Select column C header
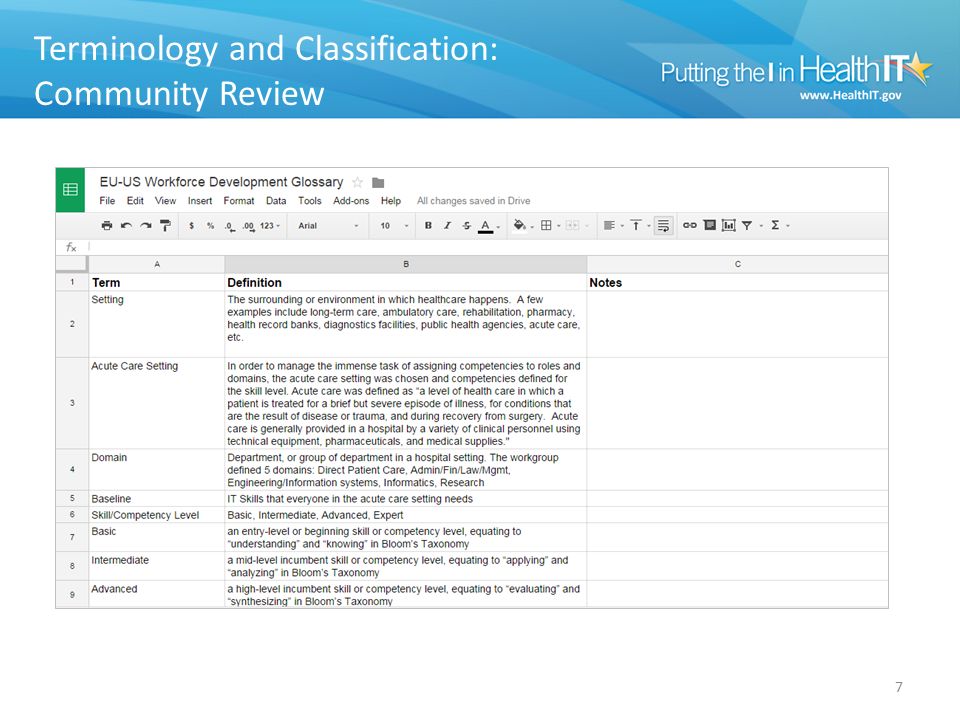 click(x=738, y=264)
